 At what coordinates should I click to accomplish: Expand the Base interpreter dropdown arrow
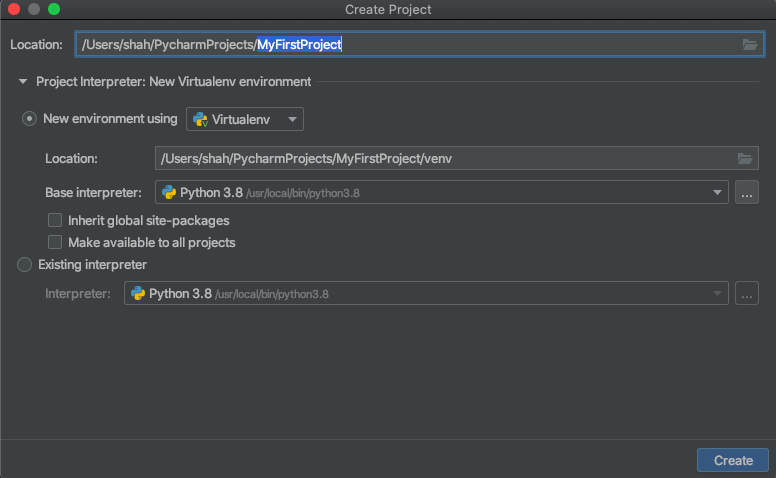tap(717, 192)
